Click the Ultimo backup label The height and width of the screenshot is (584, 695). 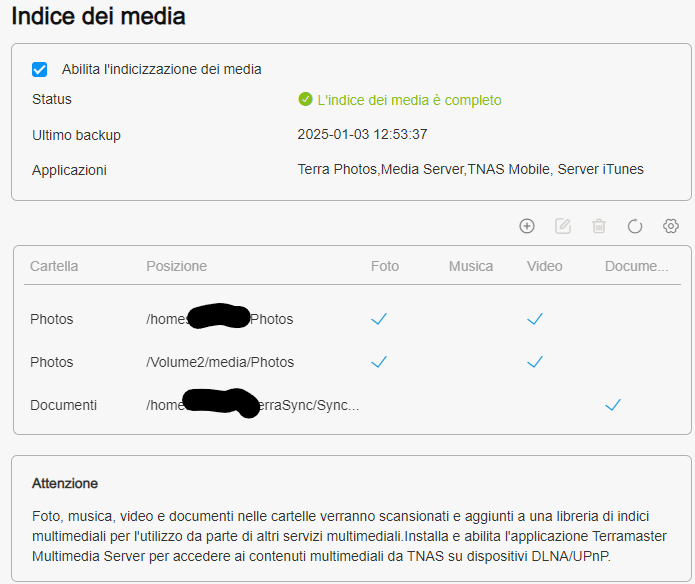click(x=76, y=135)
